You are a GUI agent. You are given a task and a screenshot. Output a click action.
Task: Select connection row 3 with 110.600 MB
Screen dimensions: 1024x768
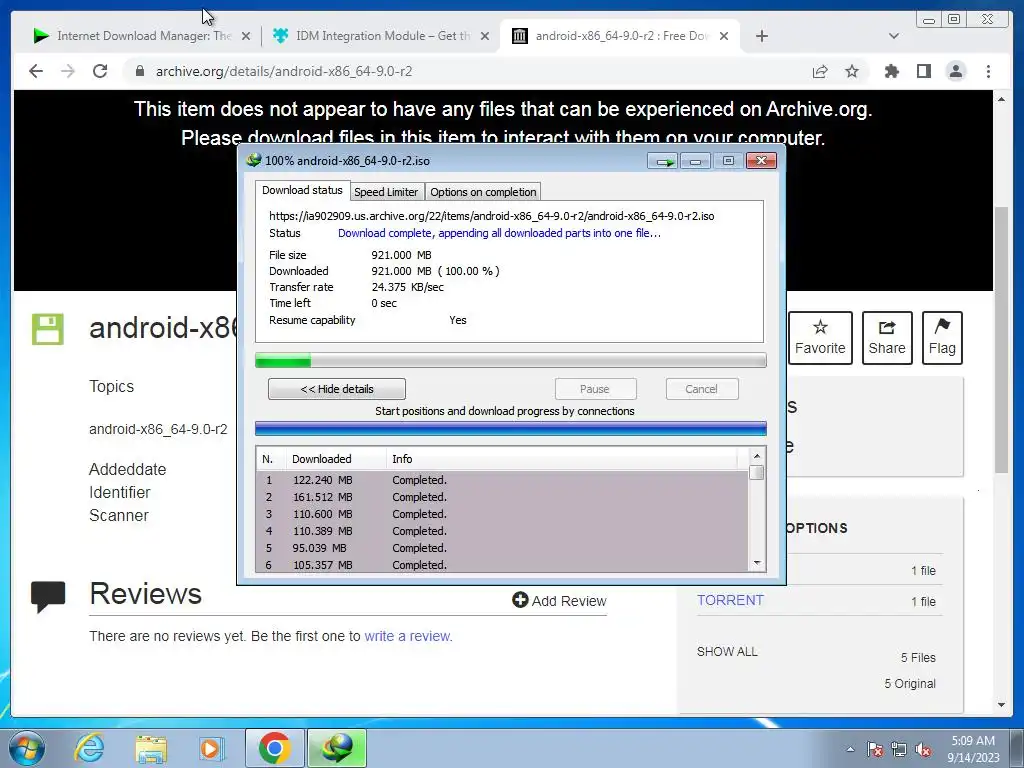(x=502, y=514)
